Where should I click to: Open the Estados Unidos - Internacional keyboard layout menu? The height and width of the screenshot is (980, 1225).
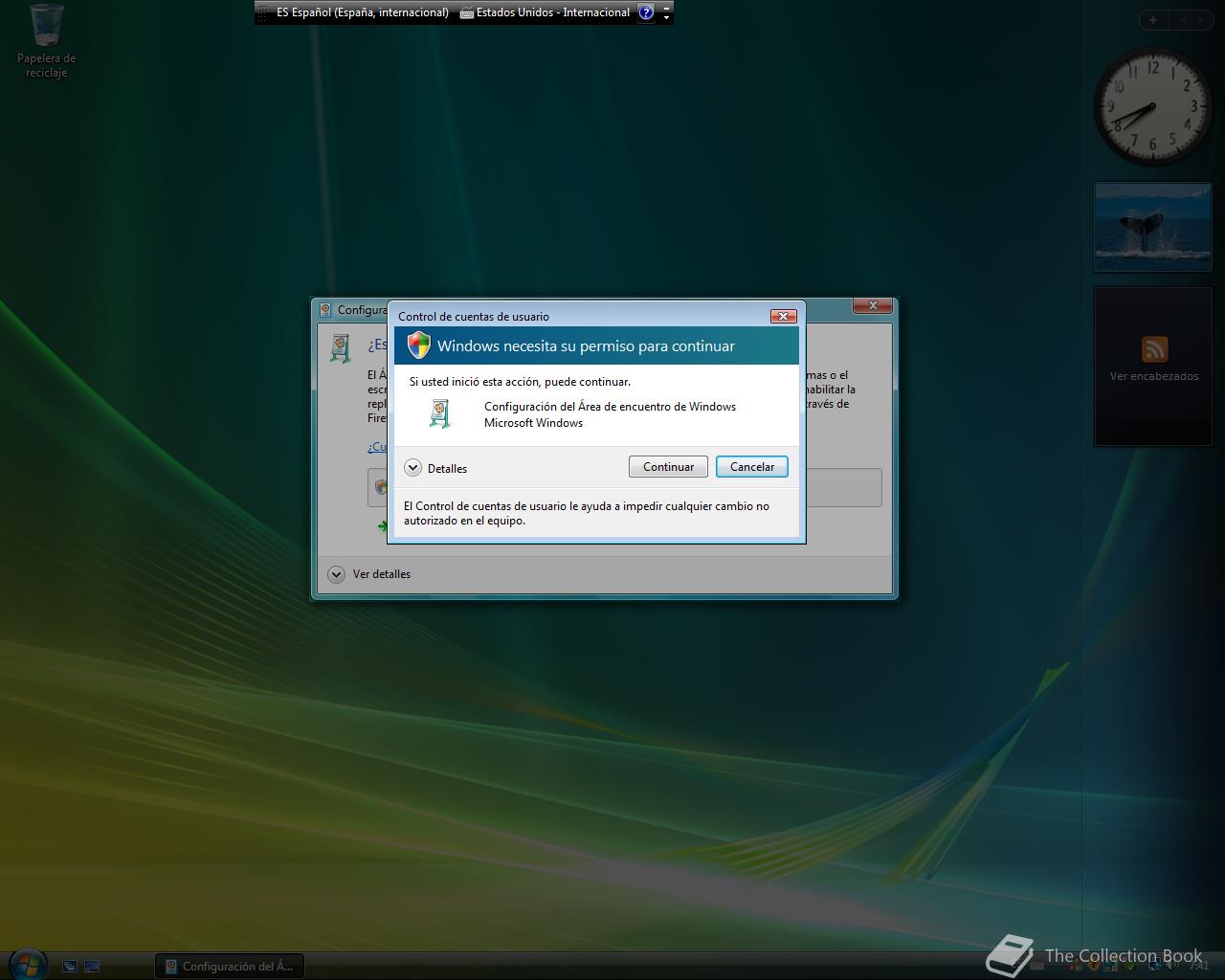pos(545,12)
